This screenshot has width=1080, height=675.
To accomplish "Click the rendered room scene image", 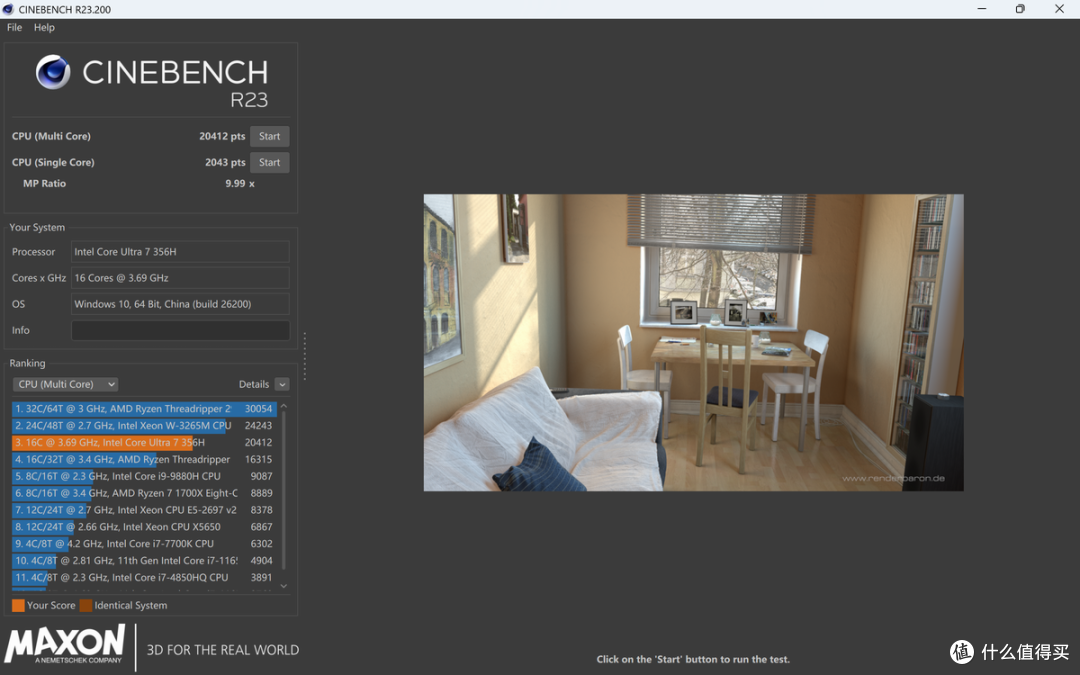I will 693,342.
